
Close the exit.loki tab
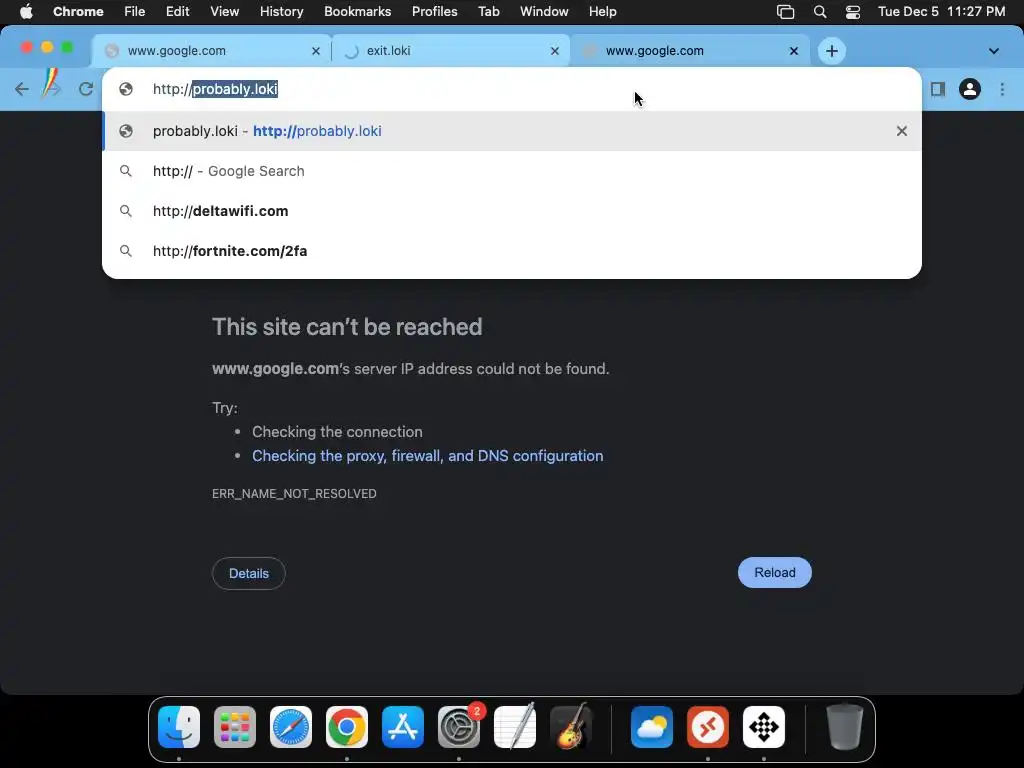coord(554,51)
